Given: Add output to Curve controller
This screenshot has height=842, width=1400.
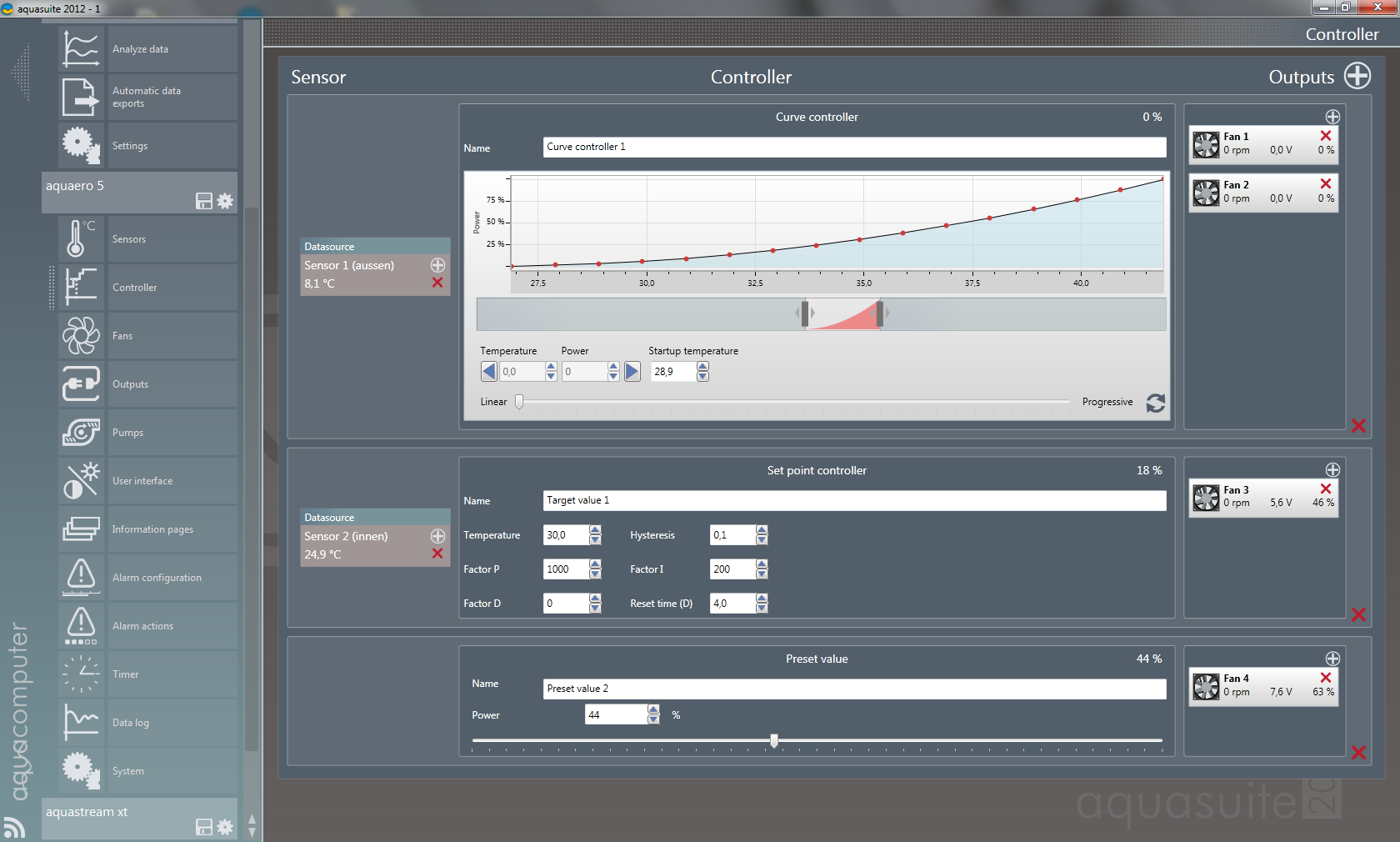Looking at the screenshot, I should 1332,117.
